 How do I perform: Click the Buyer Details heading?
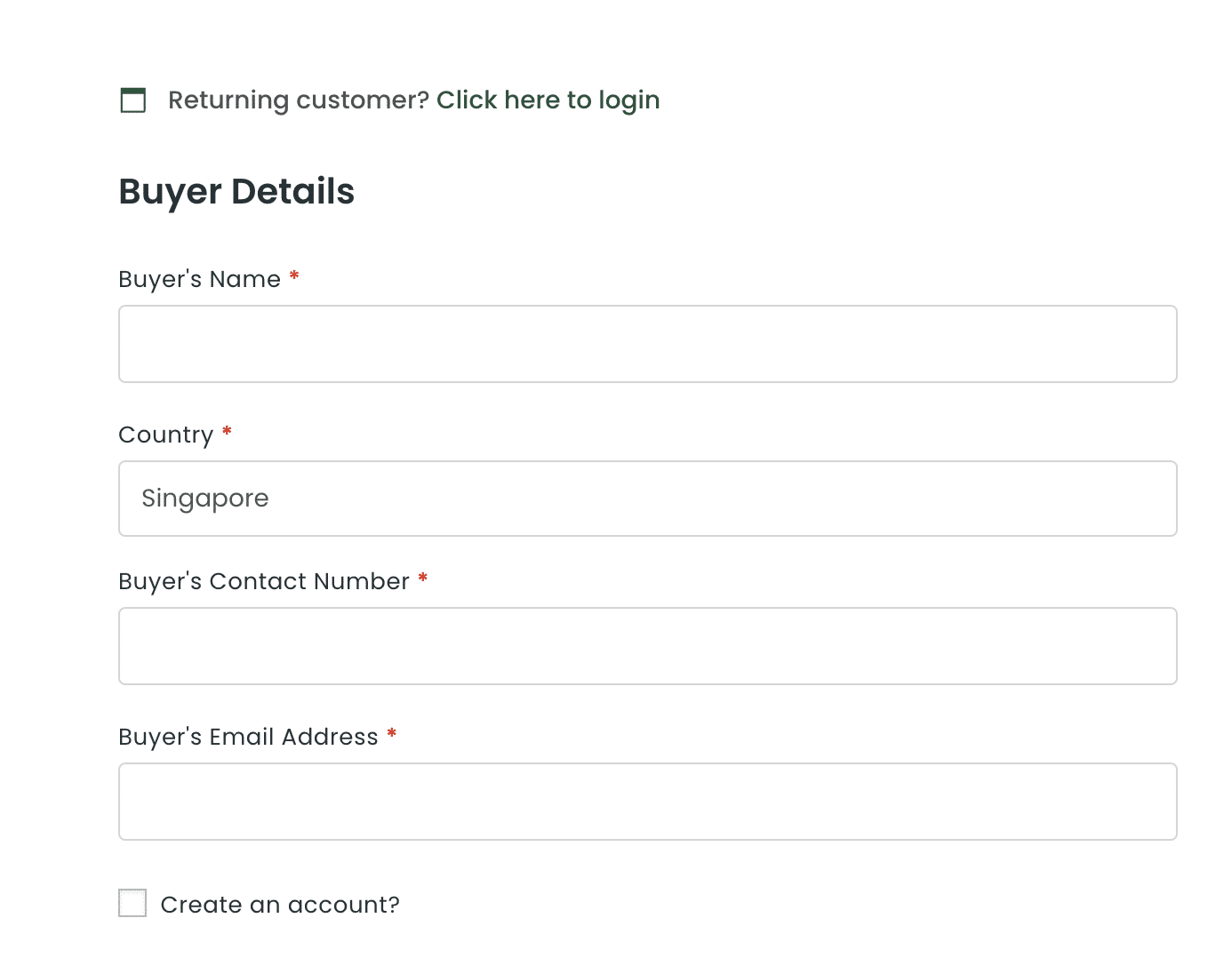[236, 192]
